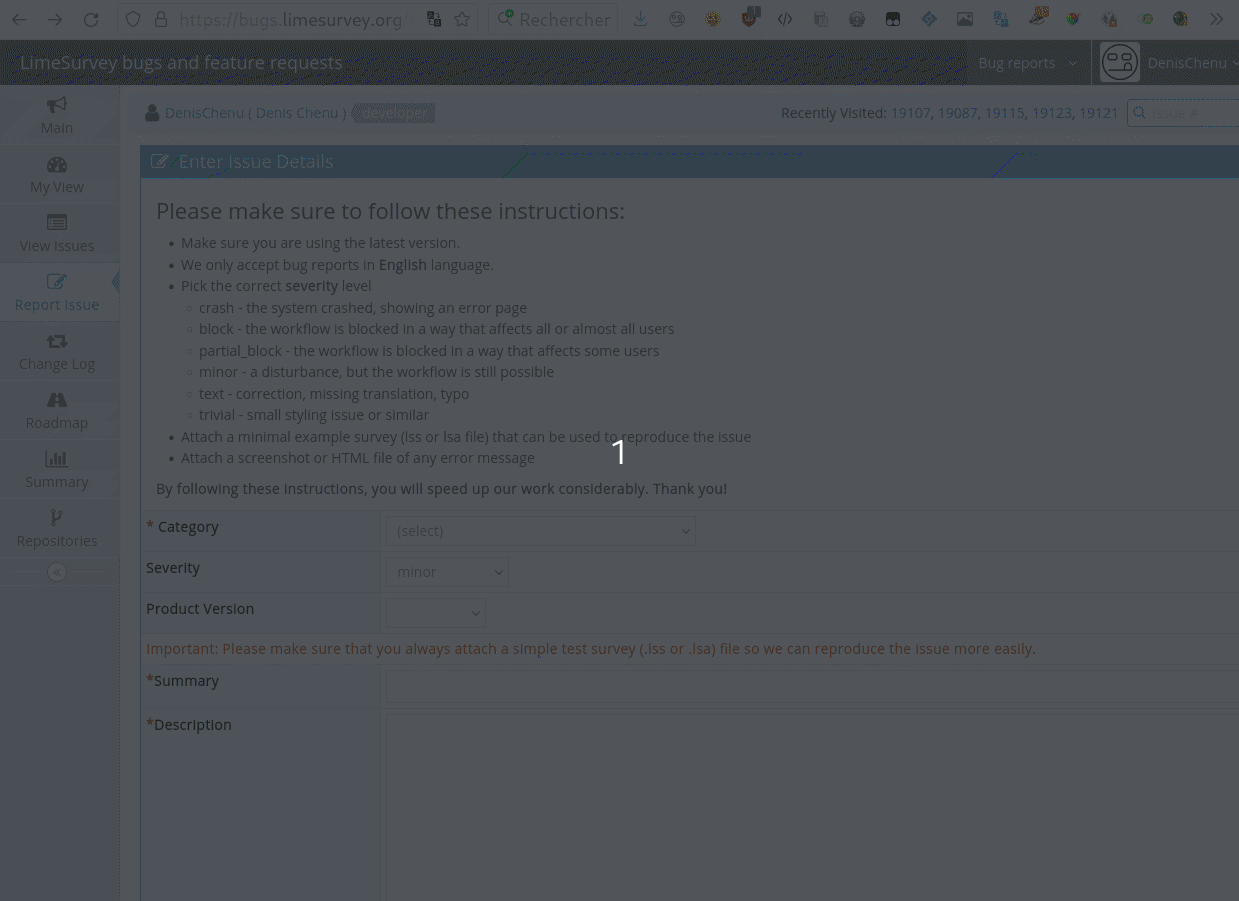The width and height of the screenshot is (1239, 901).
Task: Click the 'crash - the system crashed' line
Action: click(363, 308)
